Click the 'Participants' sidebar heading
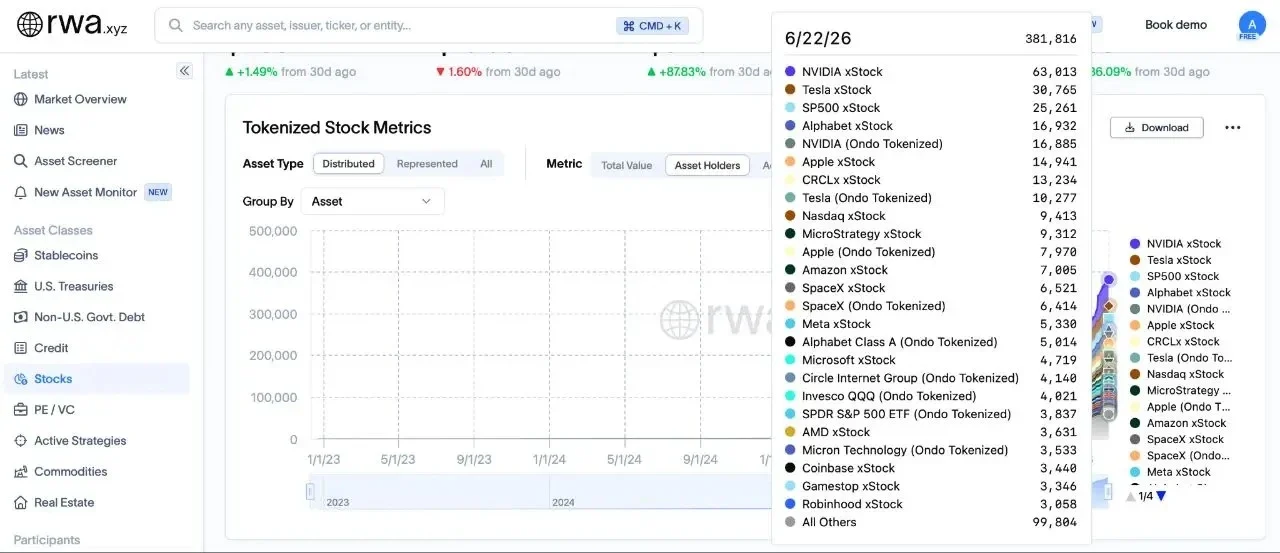The height and width of the screenshot is (553, 1280). tap(47, 540)
